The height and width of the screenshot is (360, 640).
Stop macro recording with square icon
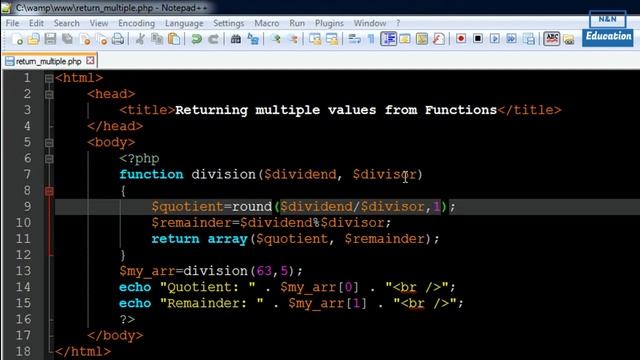pos(478,39)
